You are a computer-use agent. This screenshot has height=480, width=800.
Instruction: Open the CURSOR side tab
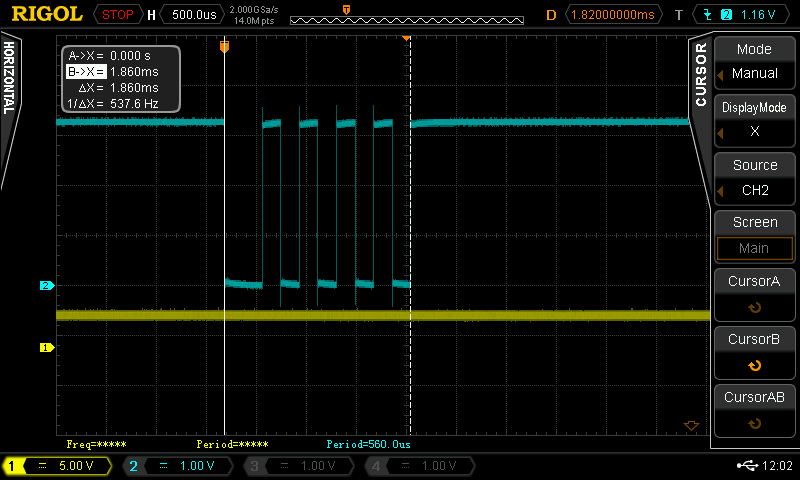click(x=701, y=74)
